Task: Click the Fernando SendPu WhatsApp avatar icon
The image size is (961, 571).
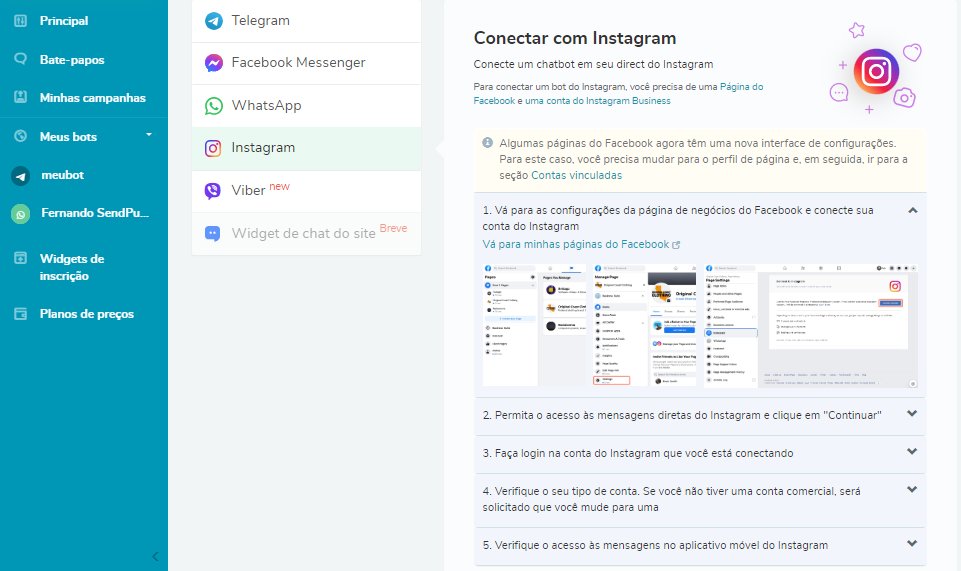Action: click(21, 214)
